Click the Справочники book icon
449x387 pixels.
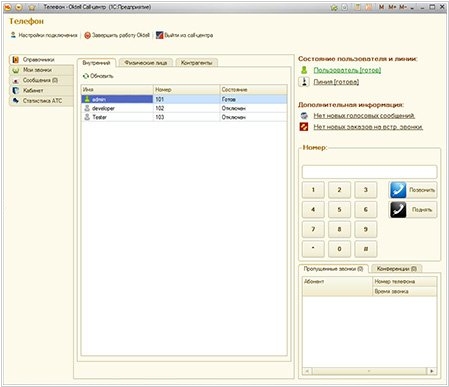point(15,60)
